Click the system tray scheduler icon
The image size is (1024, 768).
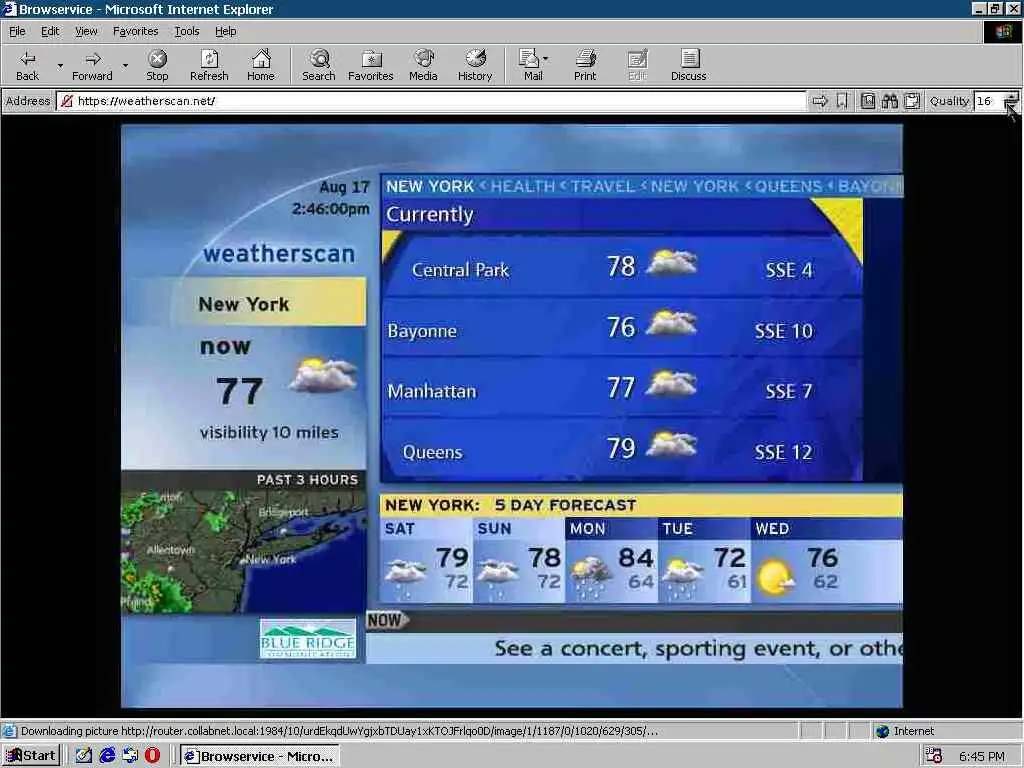(x=934, y=756)
